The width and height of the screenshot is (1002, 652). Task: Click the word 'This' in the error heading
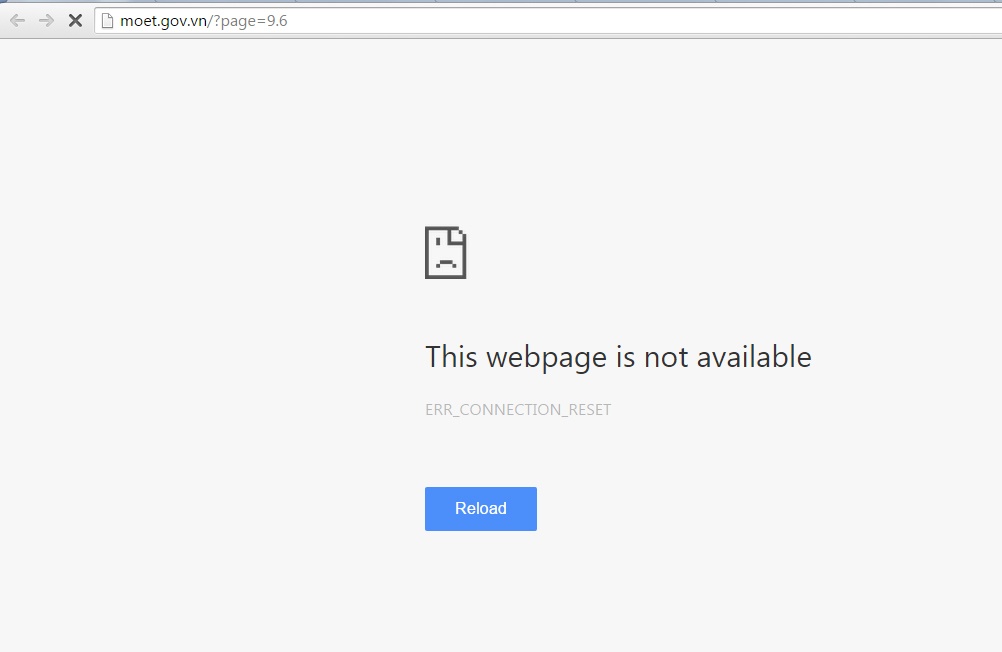(x=451, y=356)
